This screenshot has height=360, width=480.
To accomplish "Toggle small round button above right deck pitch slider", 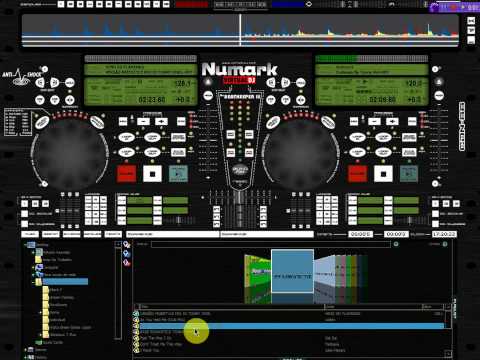I will 435,69.
